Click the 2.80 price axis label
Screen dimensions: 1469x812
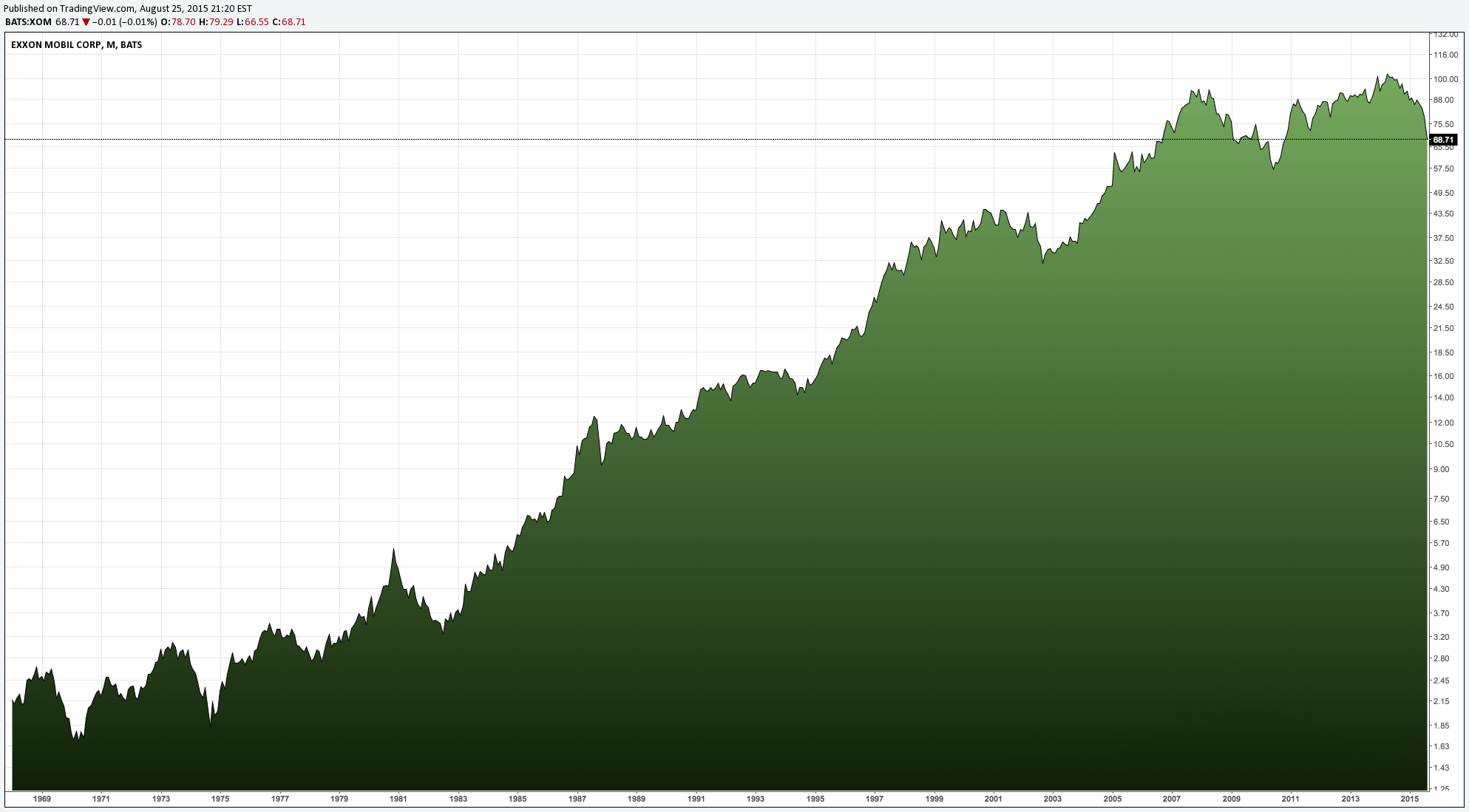[x=1441, y=658]
